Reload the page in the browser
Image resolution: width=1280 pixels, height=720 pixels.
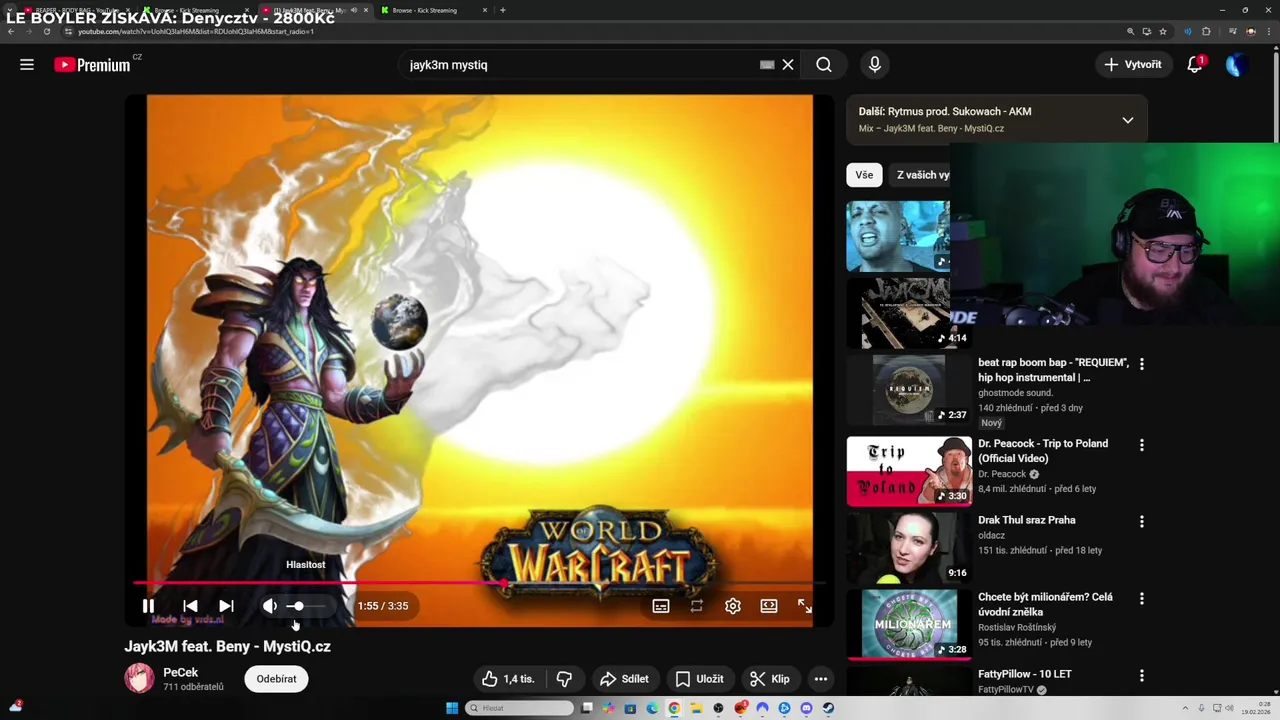pos(46,31)
